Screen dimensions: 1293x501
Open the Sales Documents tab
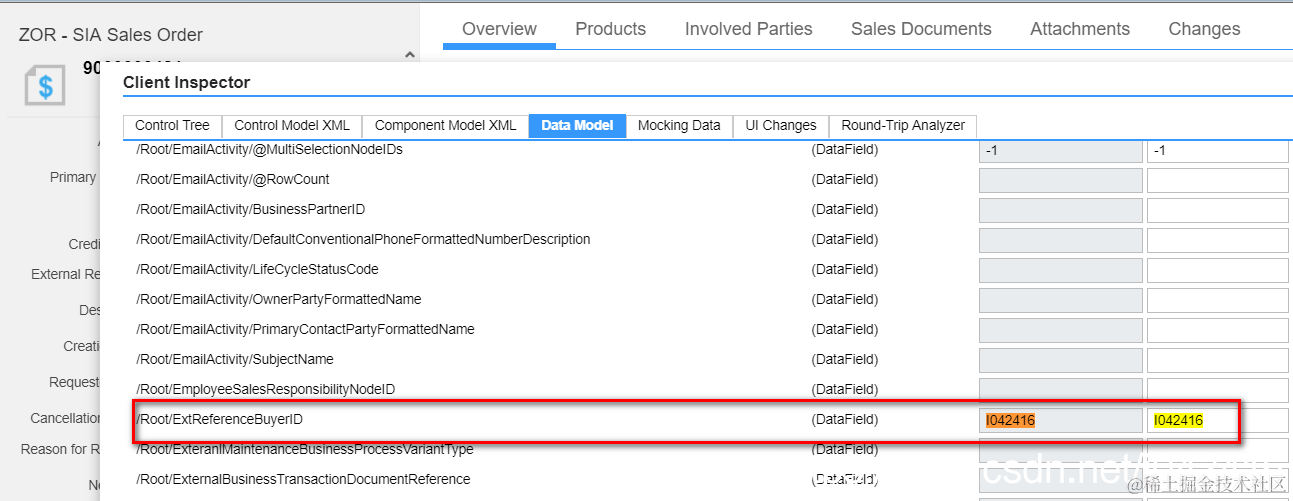(921, 29)
